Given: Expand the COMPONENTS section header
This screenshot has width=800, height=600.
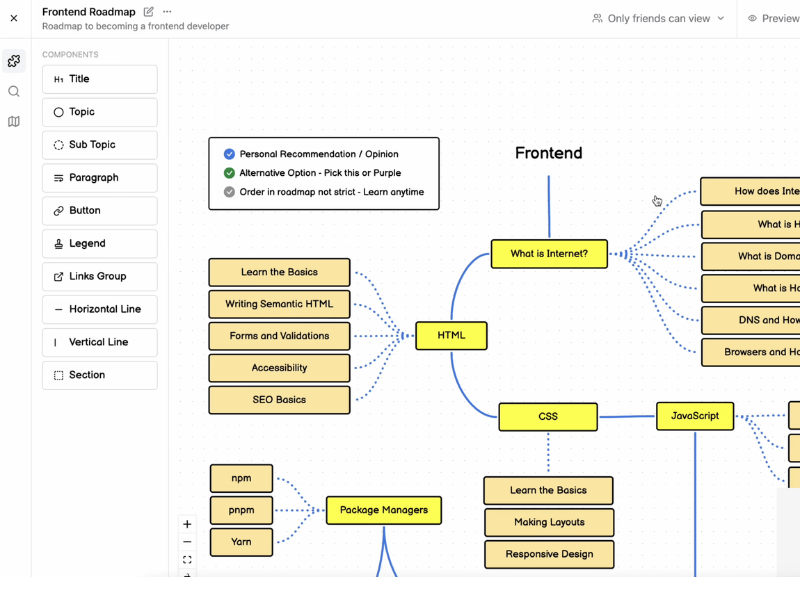Looking at the screenshot, I should (70, 54).
